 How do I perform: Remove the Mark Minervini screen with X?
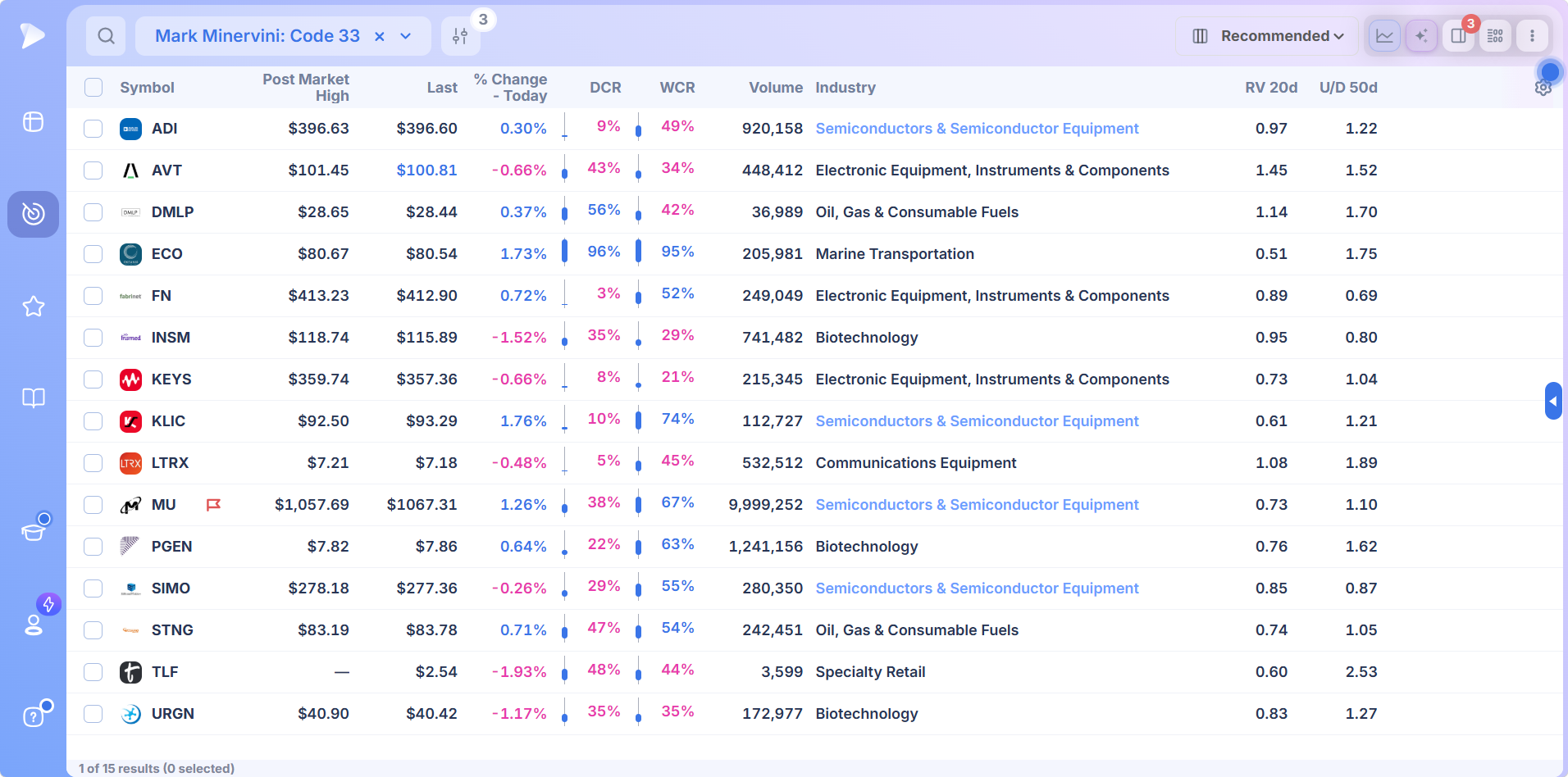tap(380, 36)
